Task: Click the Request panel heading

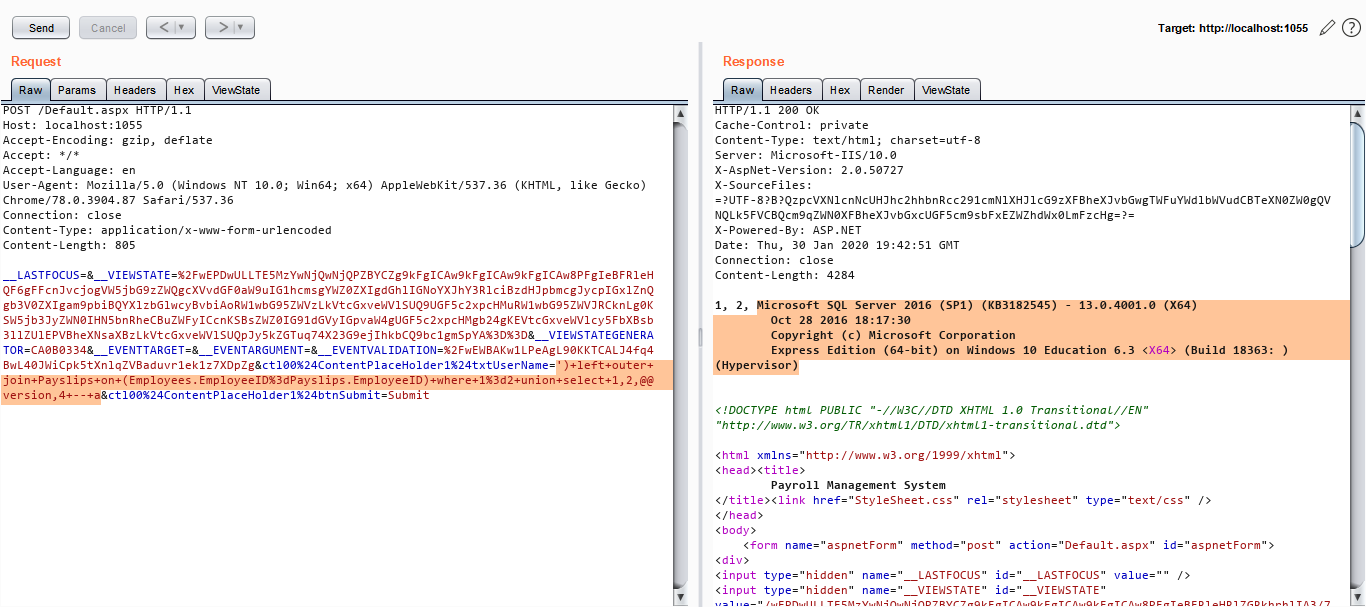Action: coord(36,61)
